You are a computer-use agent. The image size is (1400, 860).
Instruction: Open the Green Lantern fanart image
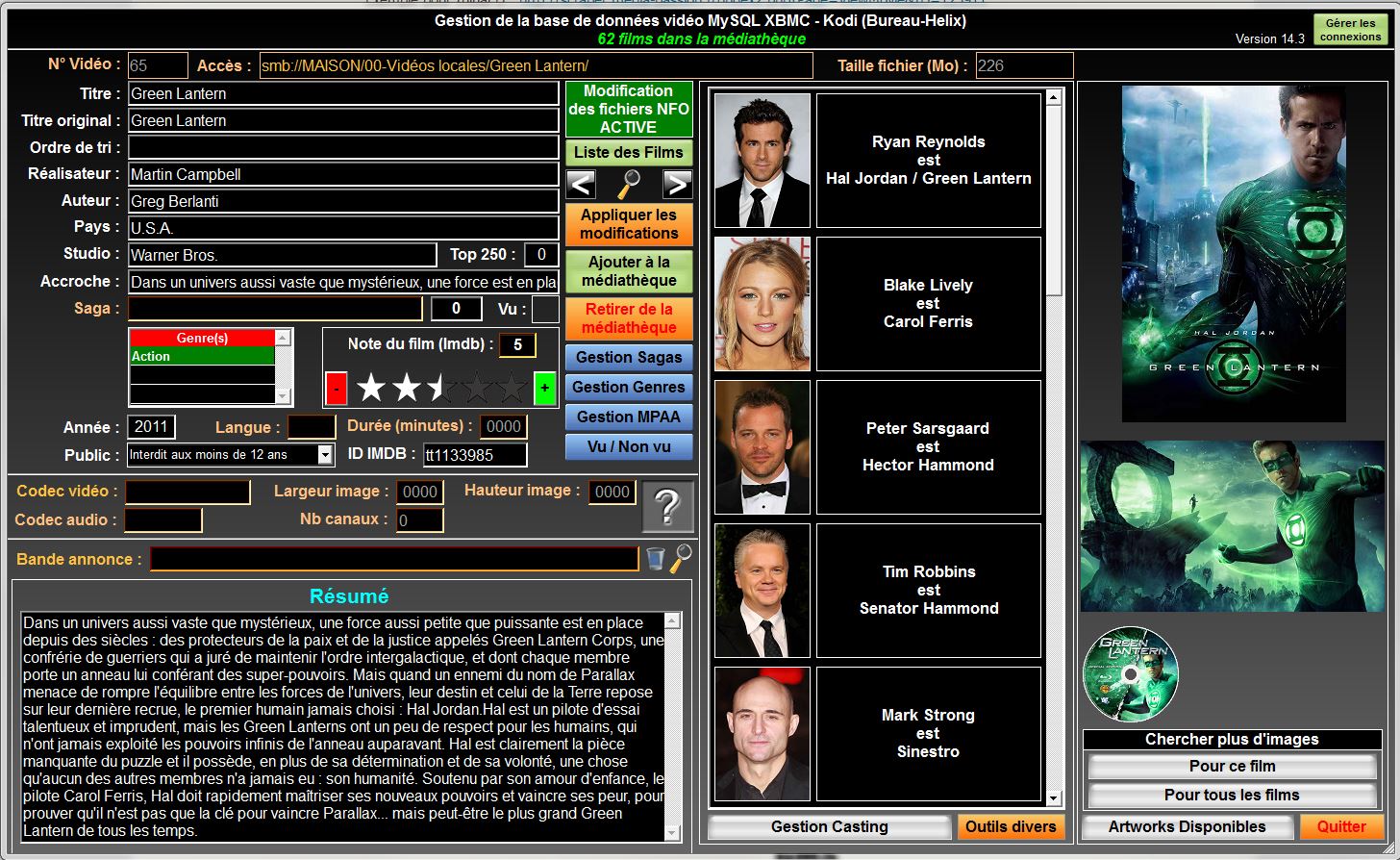[x=1233, y=526]
